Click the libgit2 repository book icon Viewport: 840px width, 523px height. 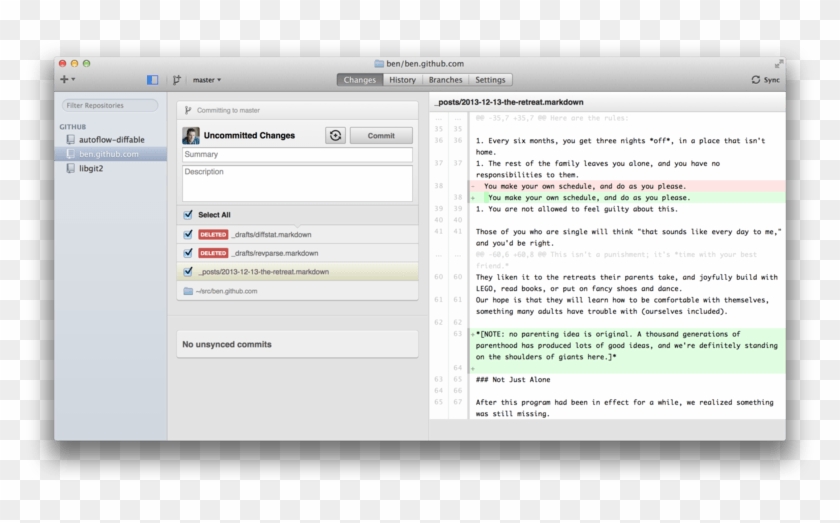coord(70,168)
